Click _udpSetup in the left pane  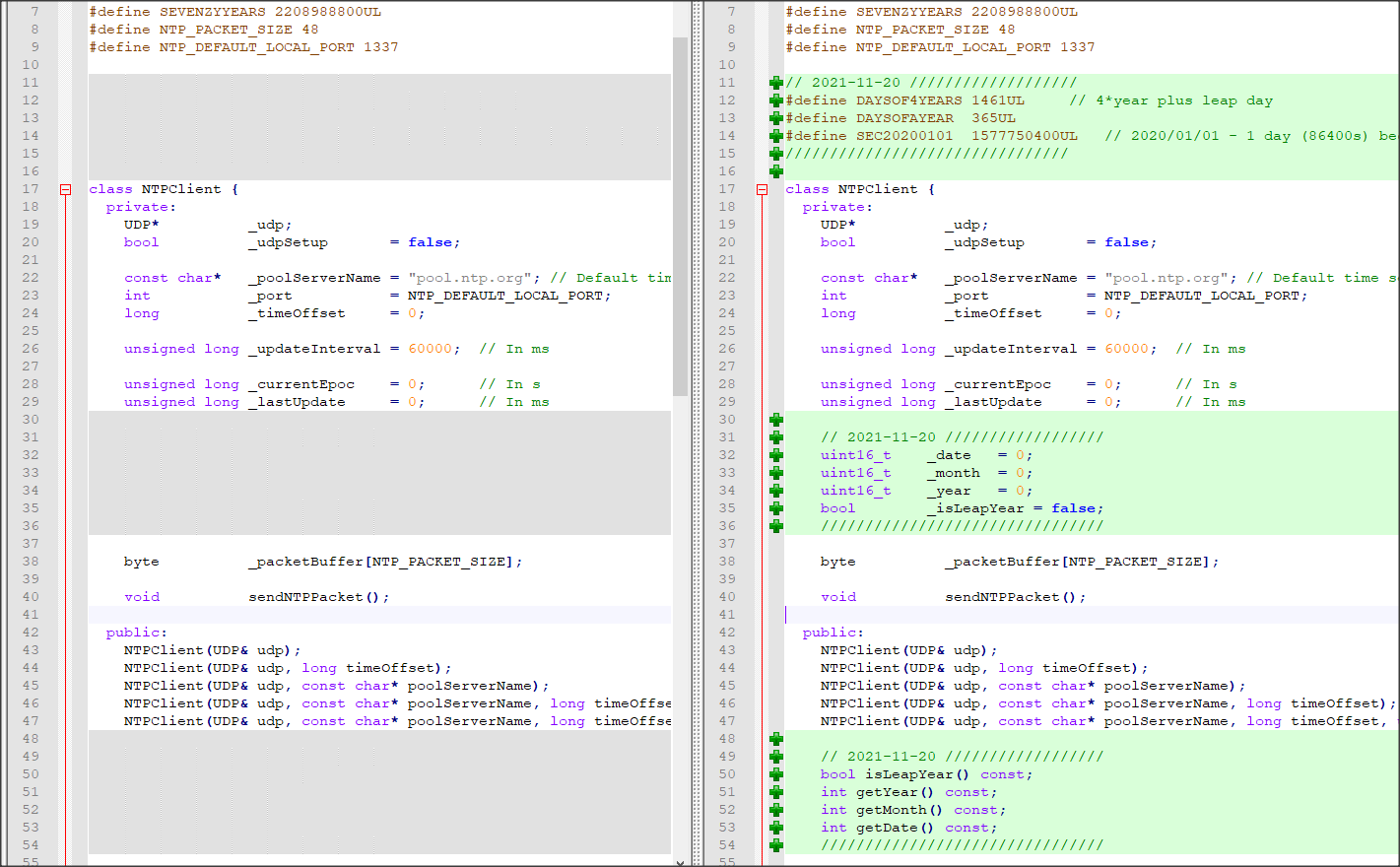point(288,242)
